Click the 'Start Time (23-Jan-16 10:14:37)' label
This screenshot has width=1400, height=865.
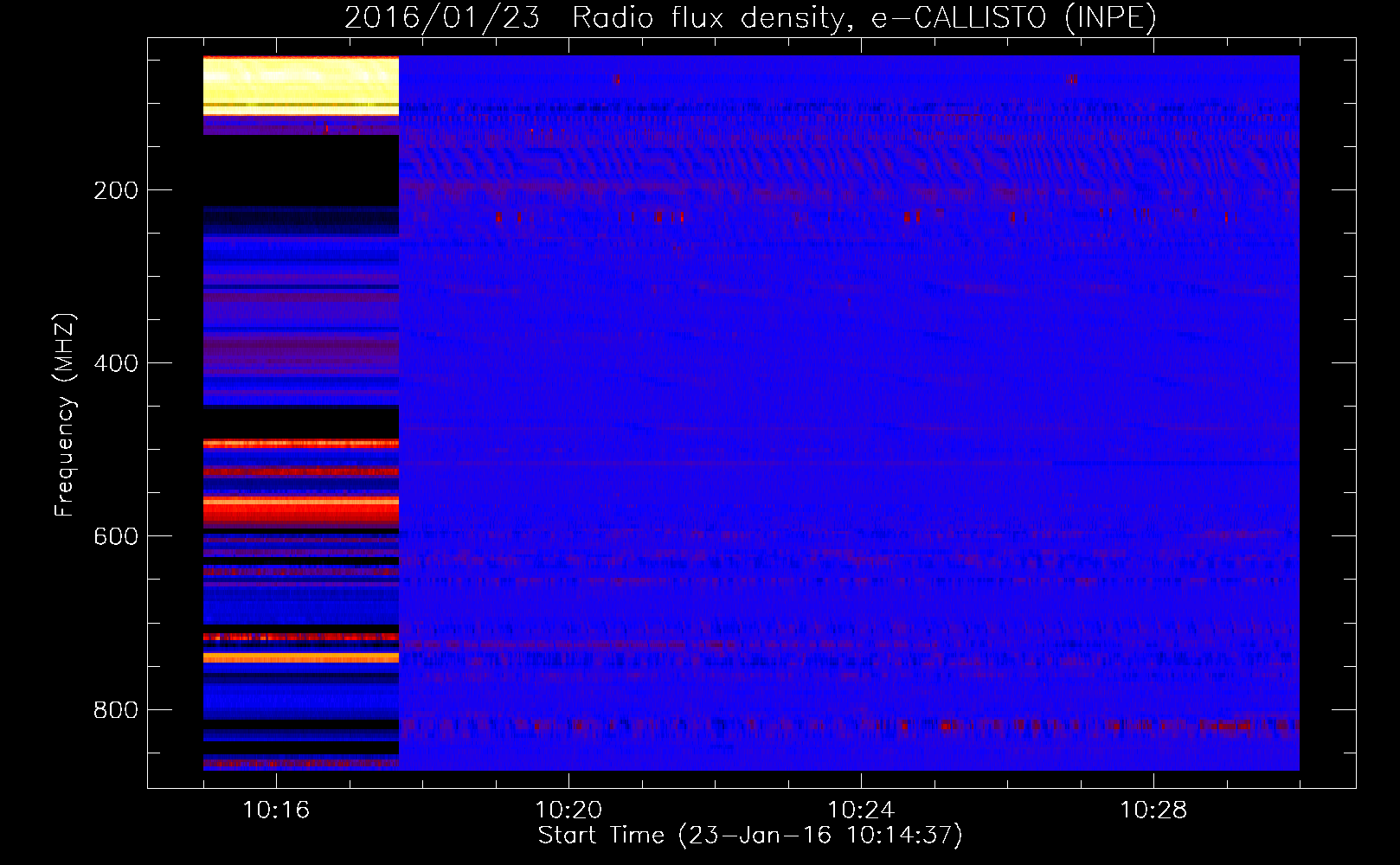(x=750, y=835)
